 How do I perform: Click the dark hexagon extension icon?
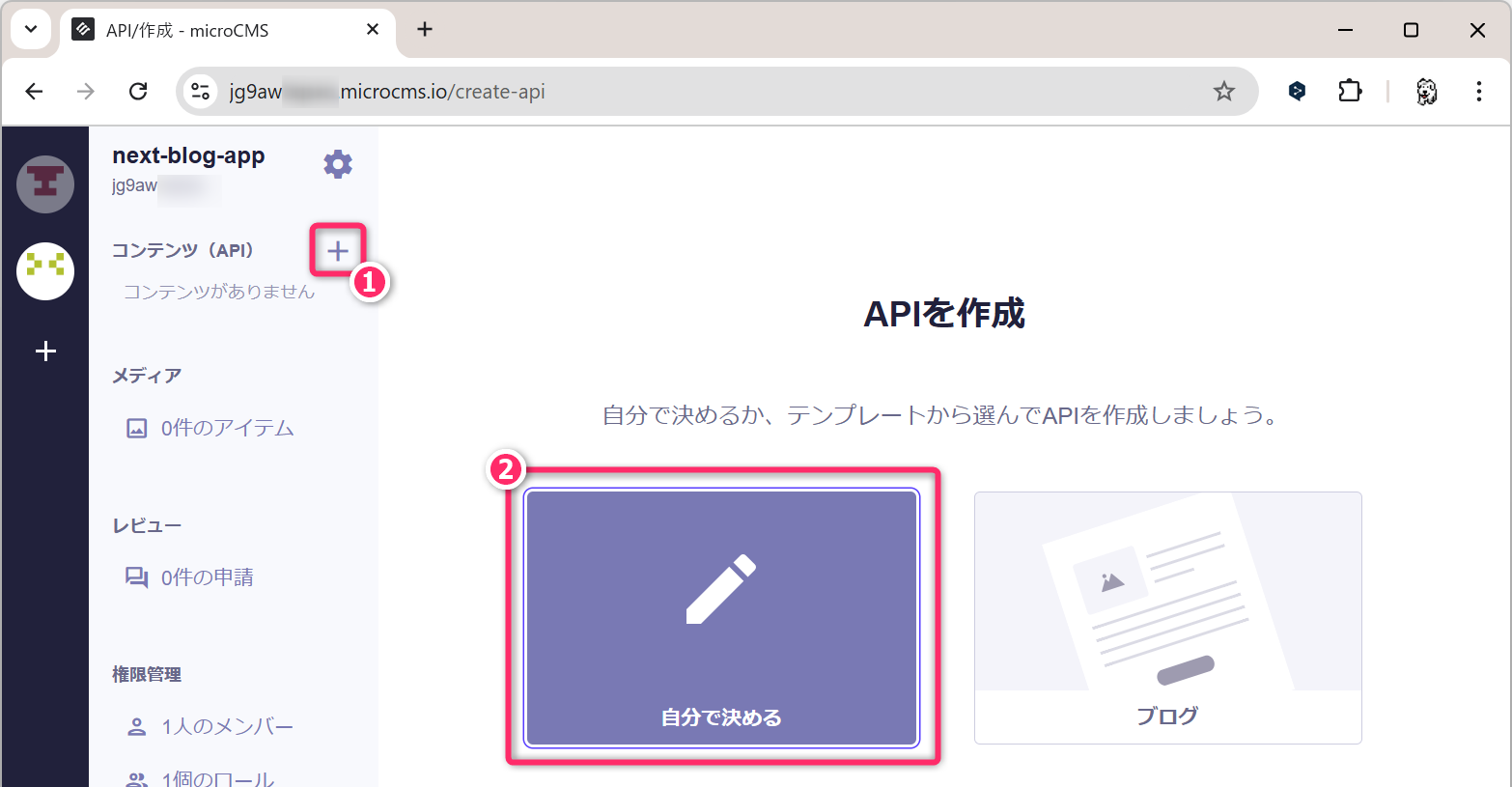(x=1297, y=92)
